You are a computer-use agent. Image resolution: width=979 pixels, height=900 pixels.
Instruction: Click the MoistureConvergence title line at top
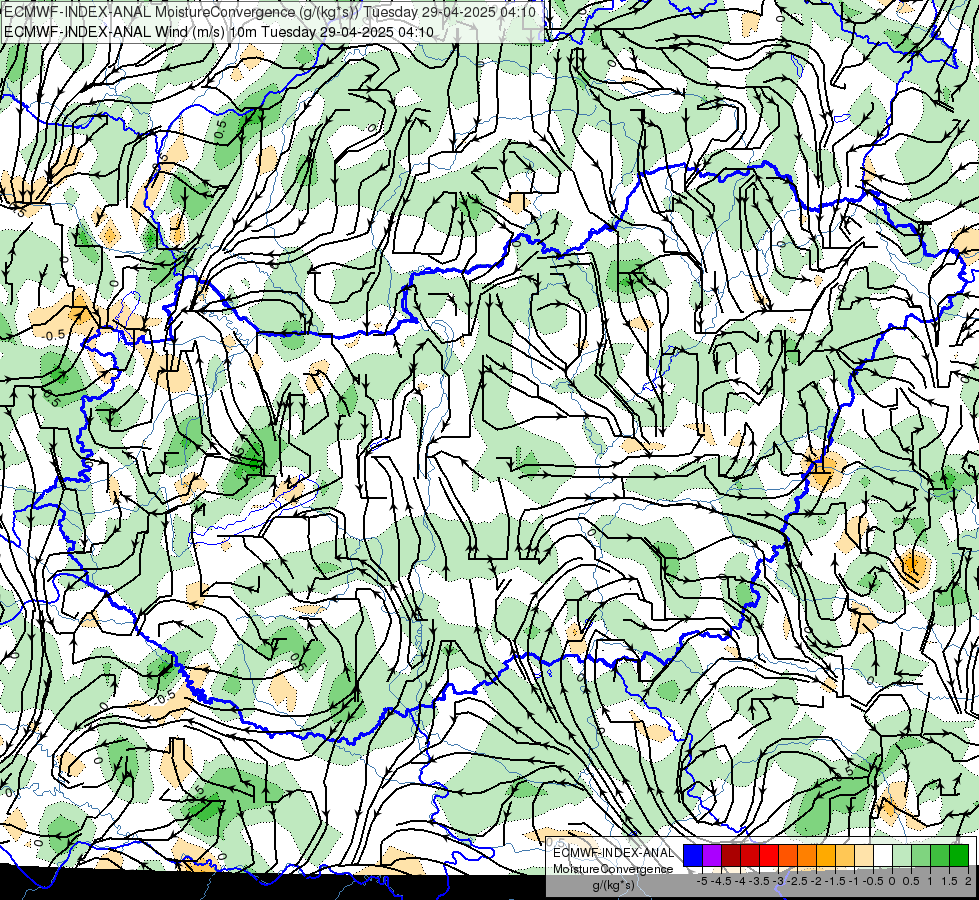pos(270,12)
